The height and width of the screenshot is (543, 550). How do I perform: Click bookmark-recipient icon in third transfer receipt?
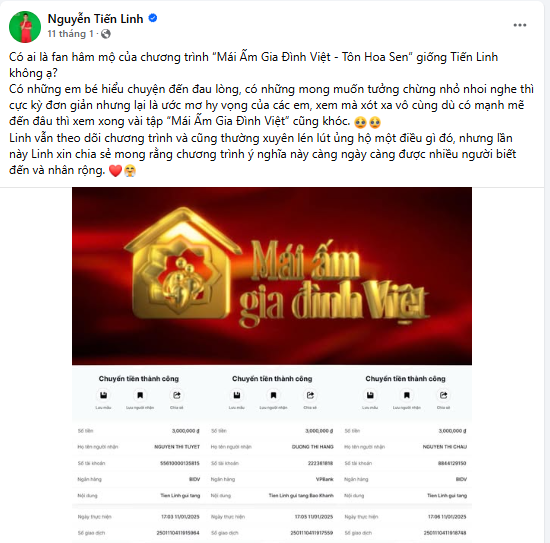[x=407, y=395]
